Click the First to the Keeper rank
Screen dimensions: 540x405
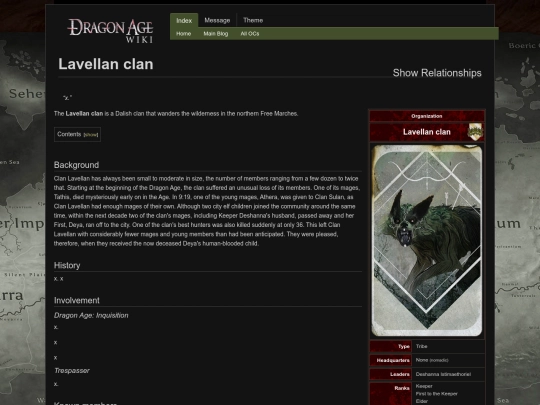[437, 394]
